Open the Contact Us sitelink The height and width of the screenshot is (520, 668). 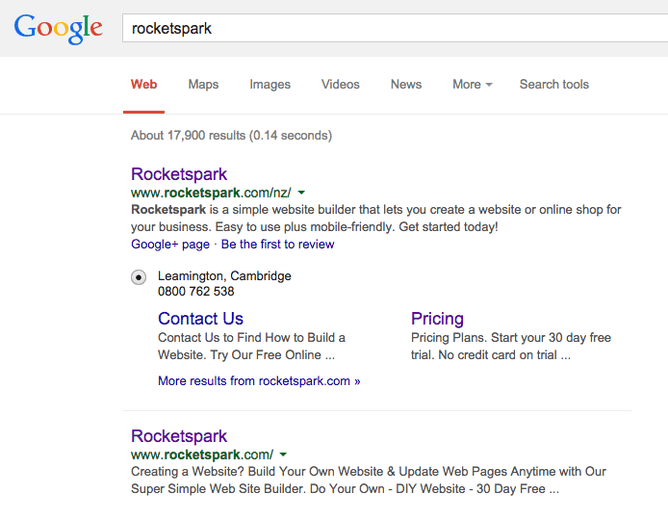pyautogui.click(x=200, y=319)
